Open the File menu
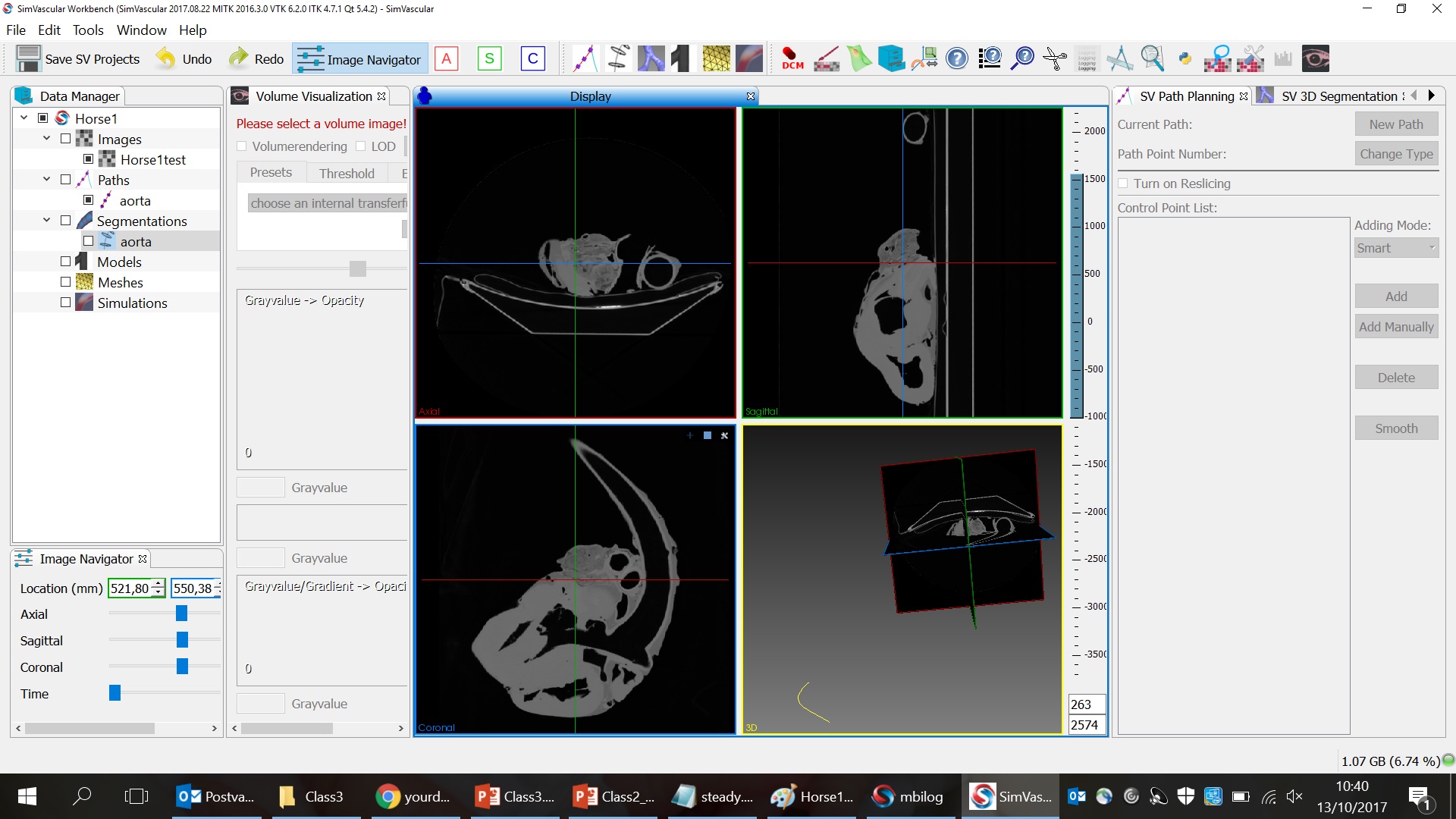The image size is (1456, 819). [x=16, y=30]
